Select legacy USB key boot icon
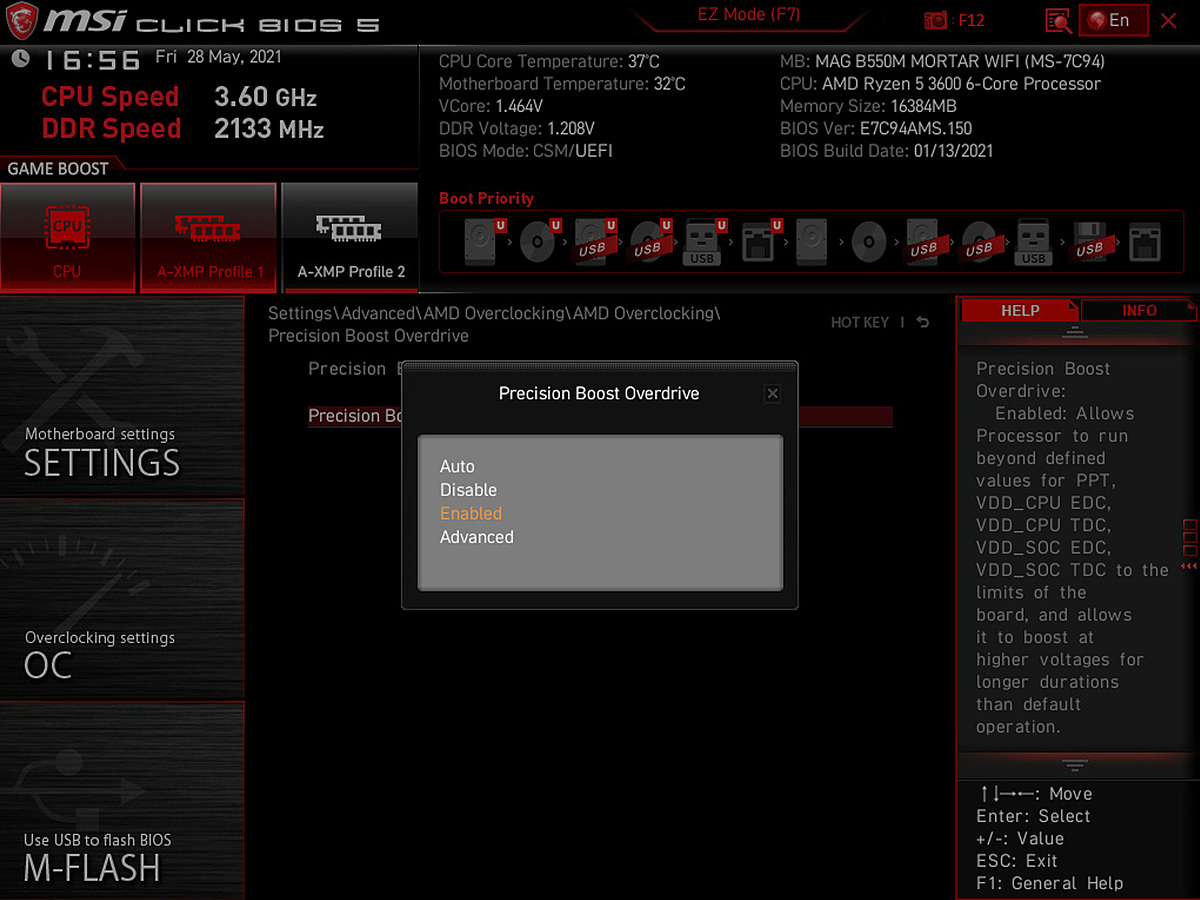The image size is (1200, 900). [1034, 242]
